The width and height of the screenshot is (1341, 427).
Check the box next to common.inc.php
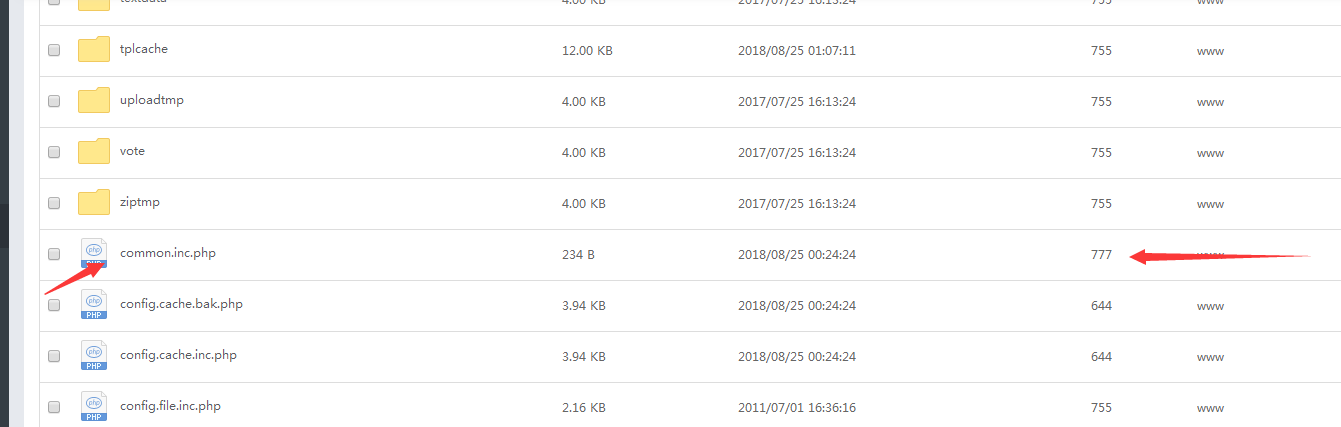54,254
